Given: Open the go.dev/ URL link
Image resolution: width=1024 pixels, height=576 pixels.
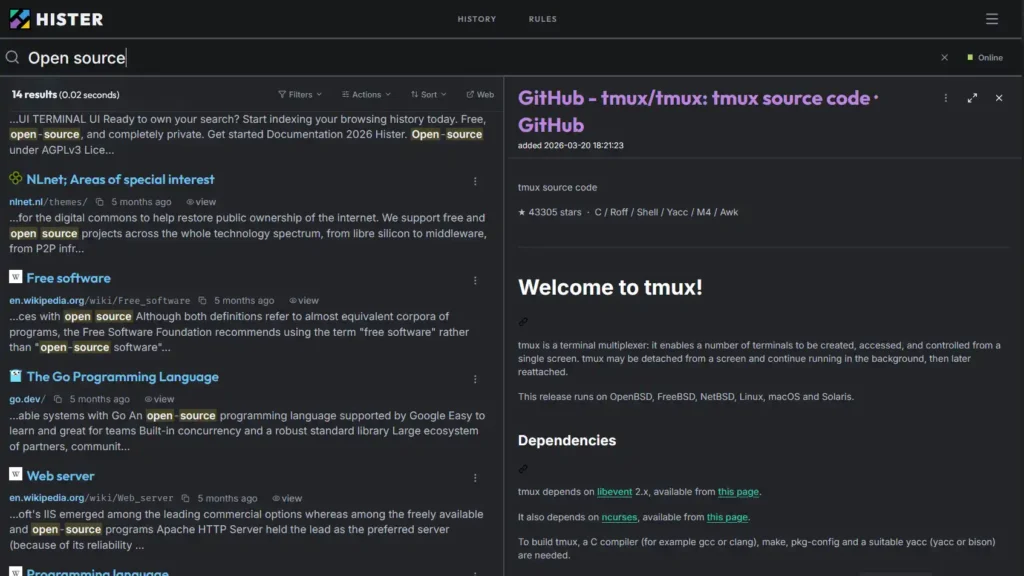Looking at the screenshot, I should tap(27, 399).
